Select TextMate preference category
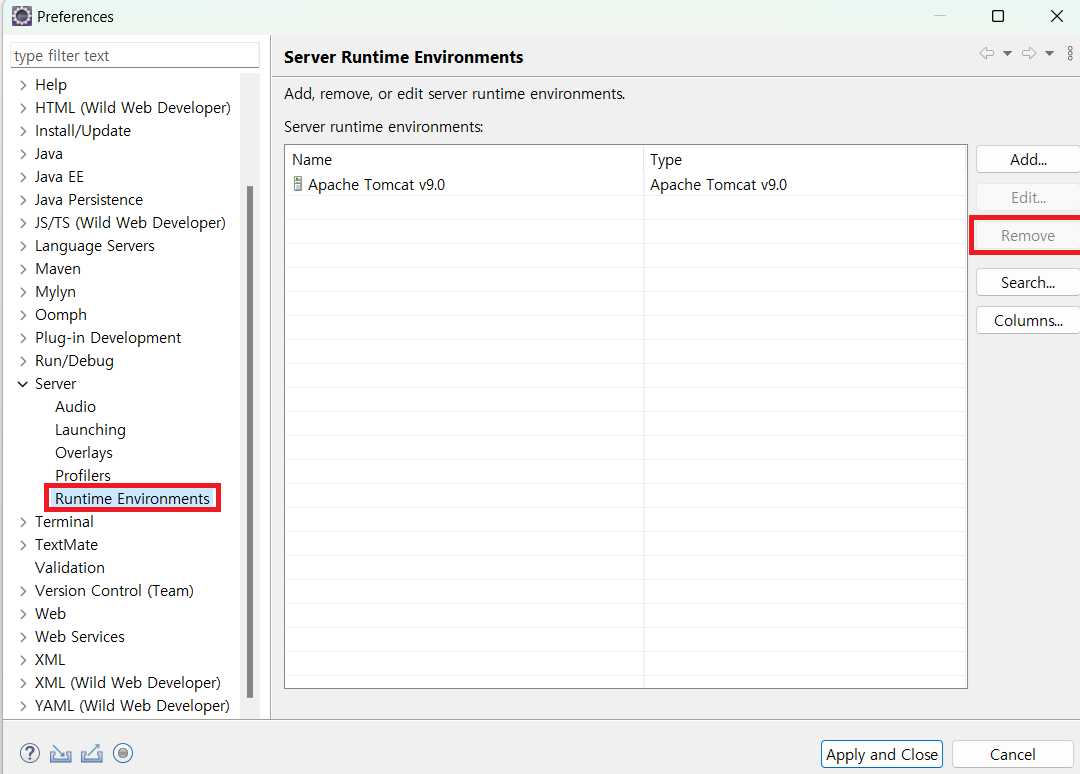 (66, 545)
